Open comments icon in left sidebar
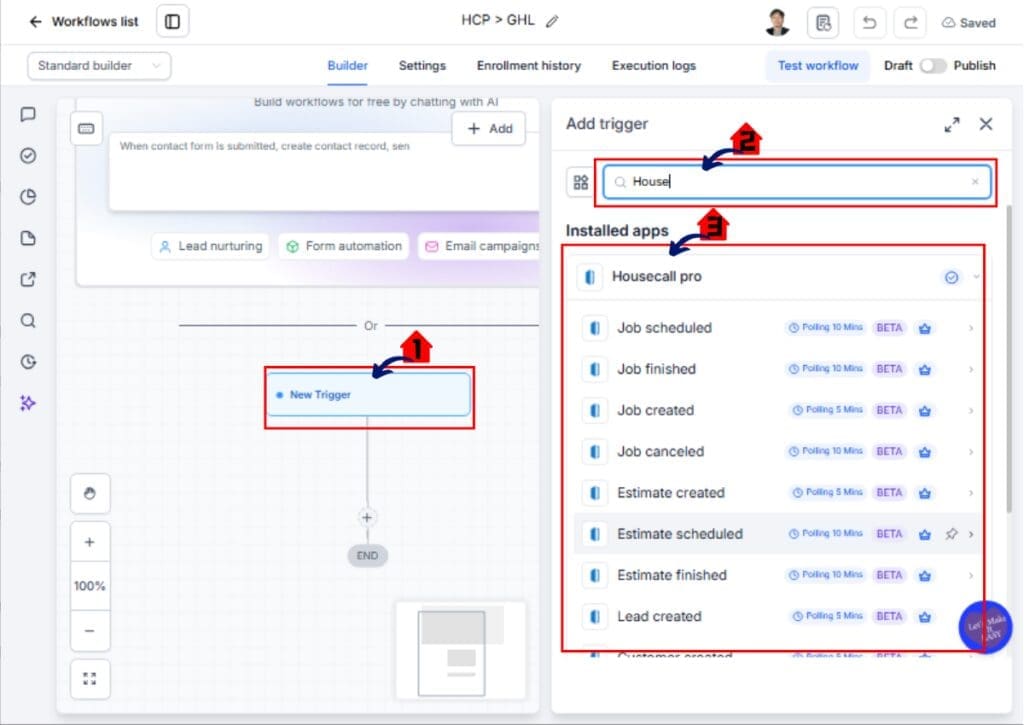Image resolution: width=1024 pixels, height=725 pixels. (28, 114)
